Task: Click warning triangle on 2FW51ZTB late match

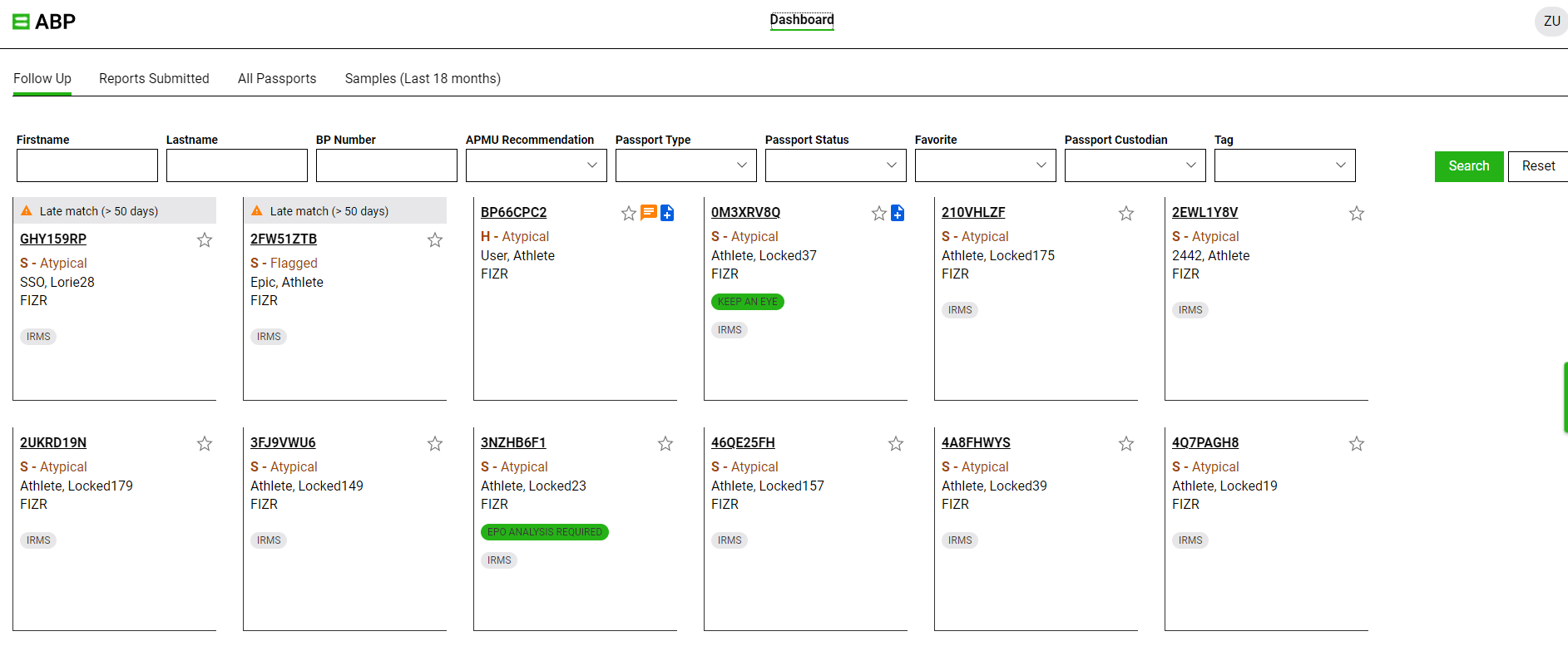Action: (257, 211)
